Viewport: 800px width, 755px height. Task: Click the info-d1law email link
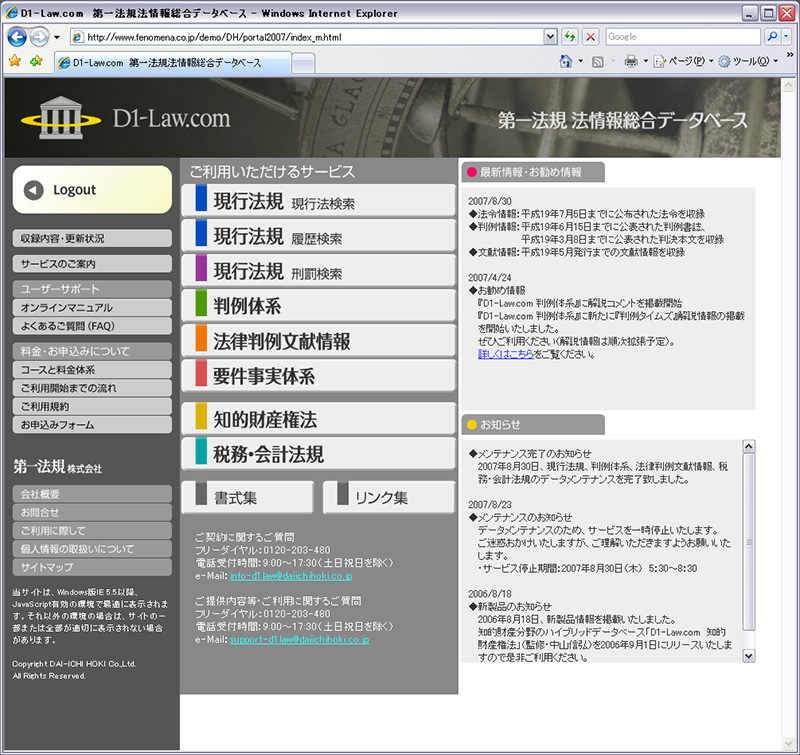291,576
